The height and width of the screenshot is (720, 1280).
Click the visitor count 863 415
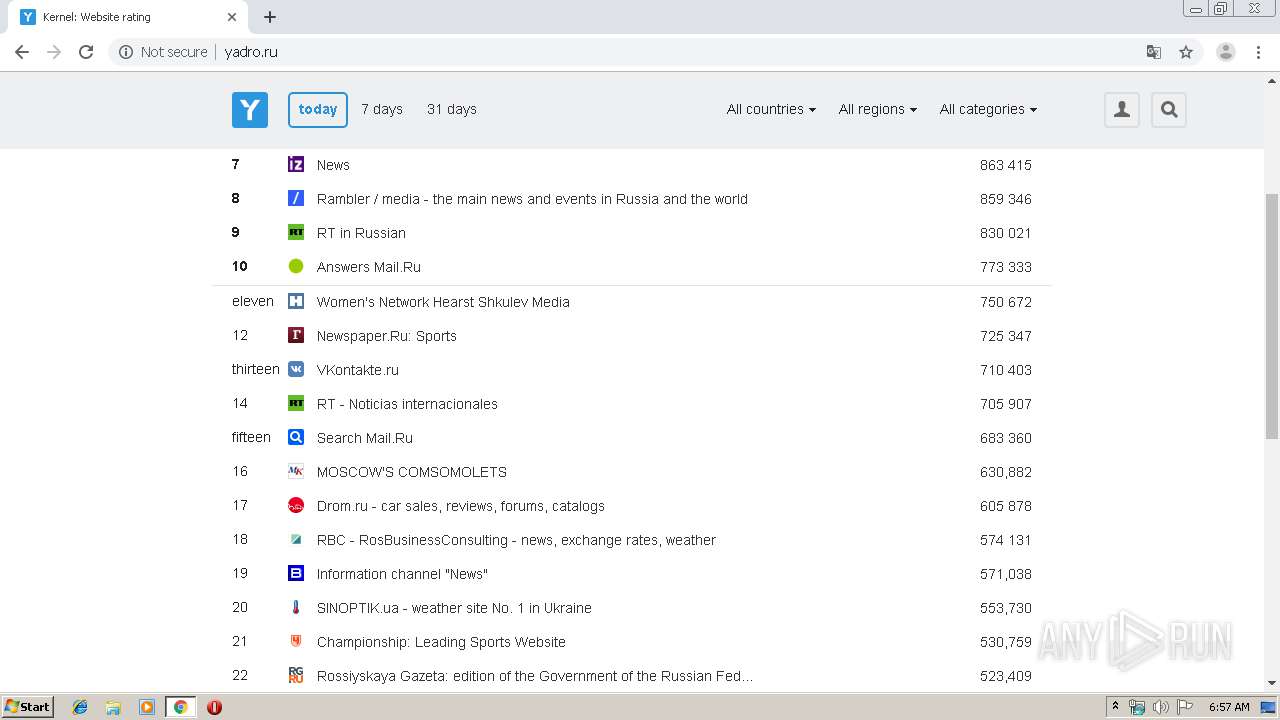(x=1006, y=165)
